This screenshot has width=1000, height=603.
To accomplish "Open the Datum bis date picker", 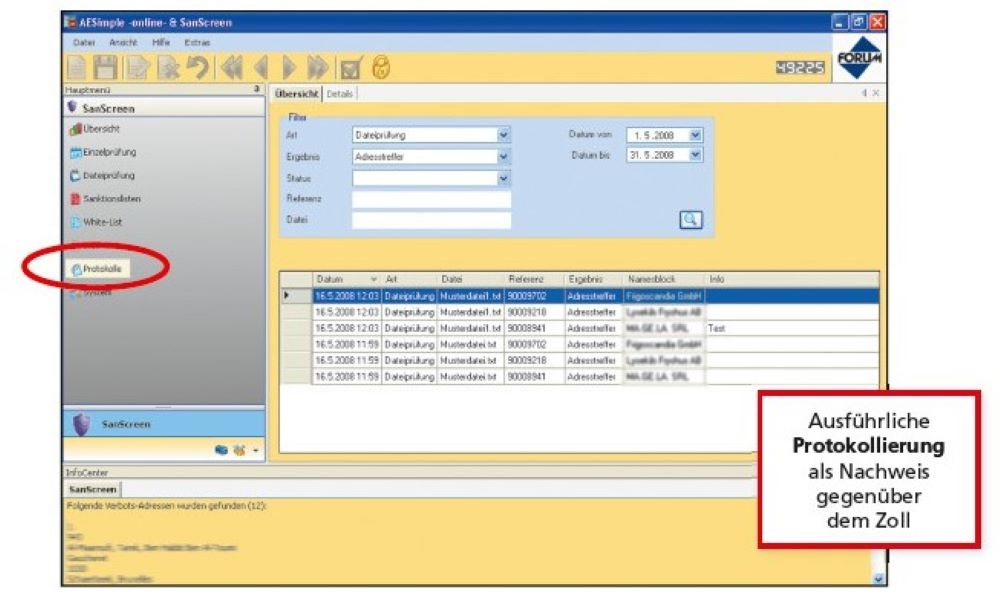I will (x=696, y=155).
